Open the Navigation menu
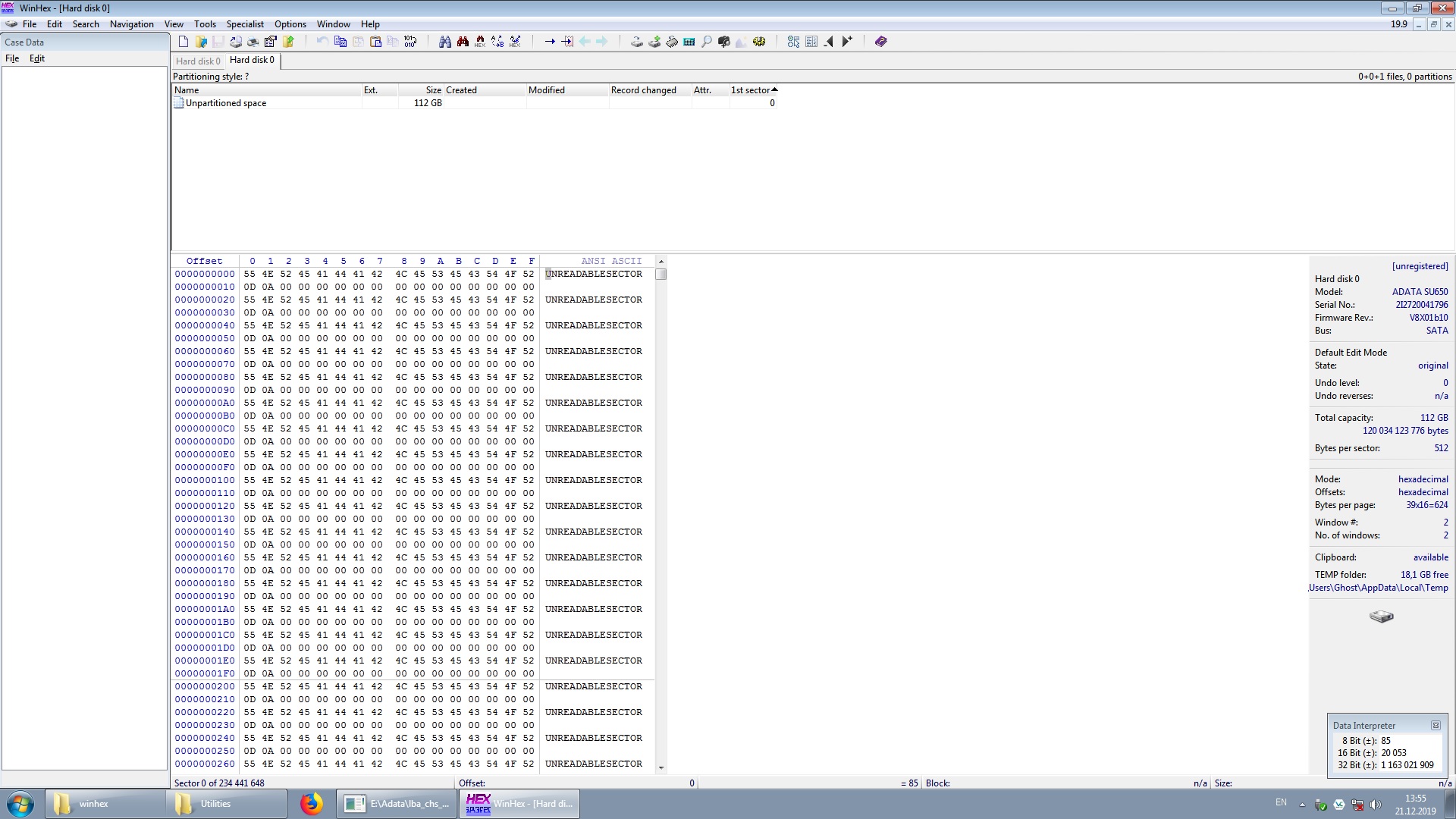Screen dimensions: 1456x819 tap(131, 24)
